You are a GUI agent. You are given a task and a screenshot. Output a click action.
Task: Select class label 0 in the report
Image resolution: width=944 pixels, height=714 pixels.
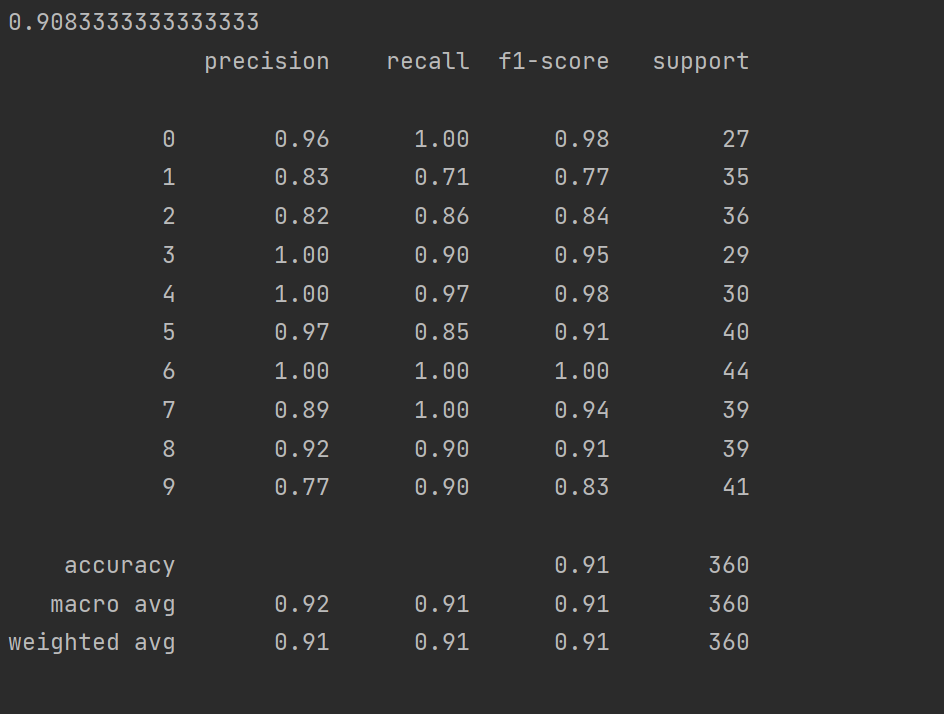169,139
